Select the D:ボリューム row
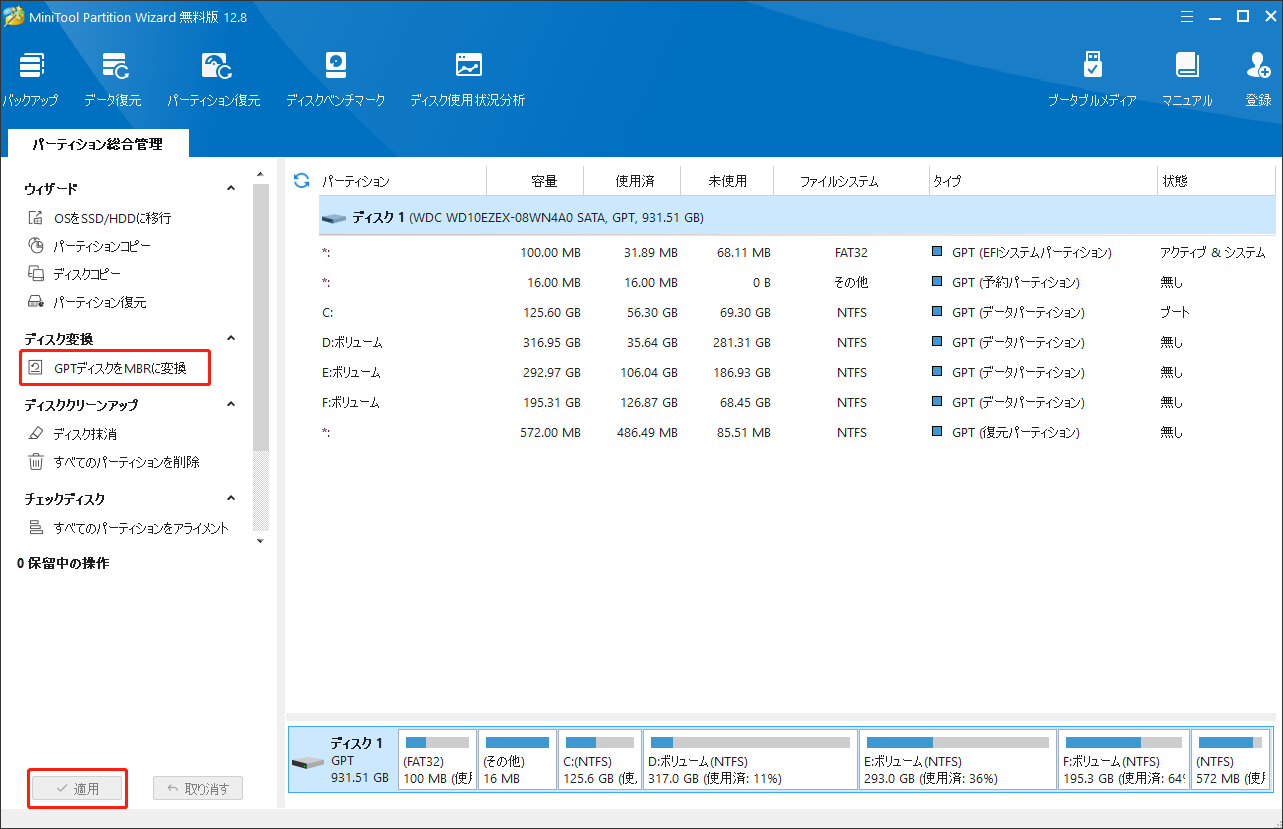 (x=797, y=342)
